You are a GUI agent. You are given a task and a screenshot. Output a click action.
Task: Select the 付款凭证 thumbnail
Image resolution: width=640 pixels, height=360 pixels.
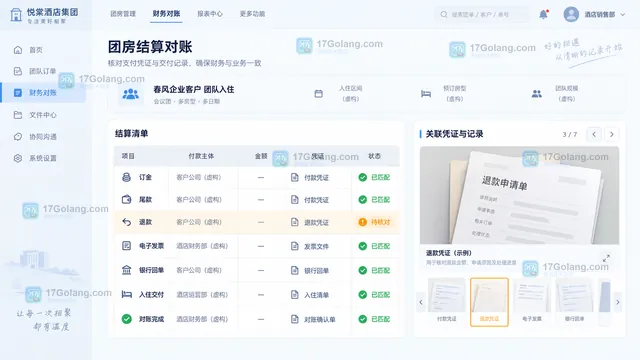tap(446, 301)
